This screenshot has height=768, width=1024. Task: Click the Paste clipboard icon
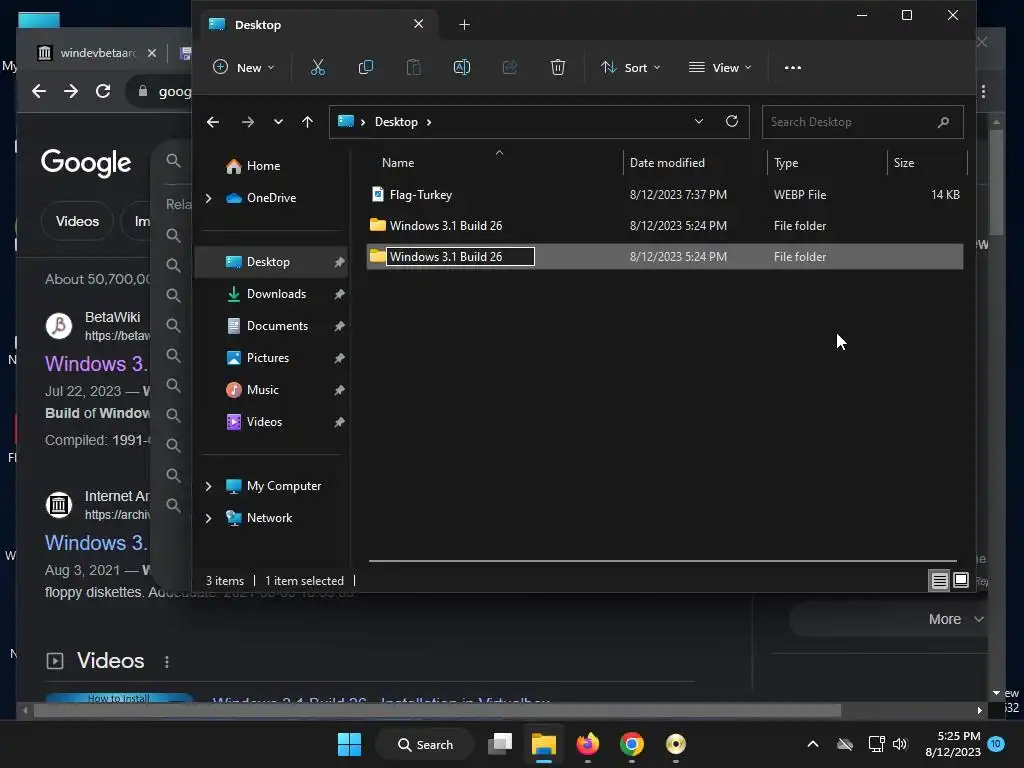click(413, 67)
